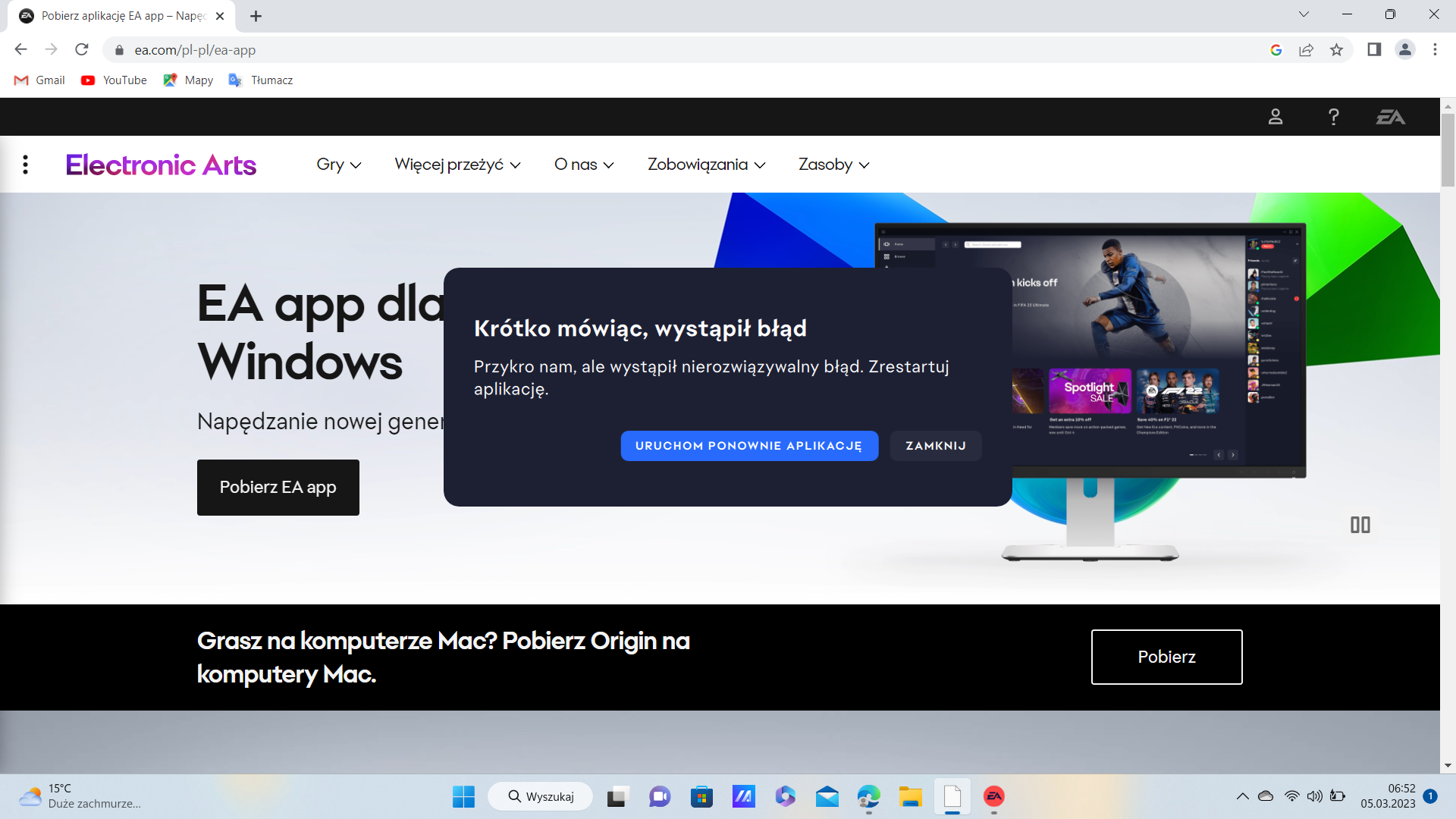Click the EA account profile icon
Screen dimensions: 1456x819
pos(1276,117)
